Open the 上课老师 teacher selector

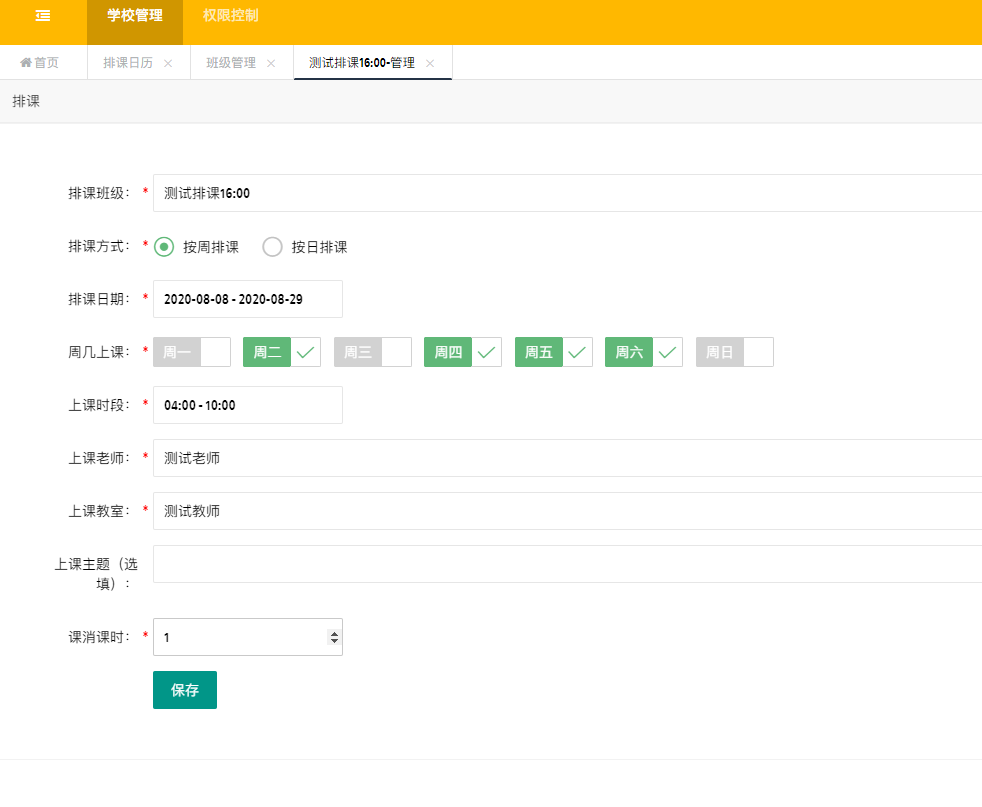click(567, 458)
